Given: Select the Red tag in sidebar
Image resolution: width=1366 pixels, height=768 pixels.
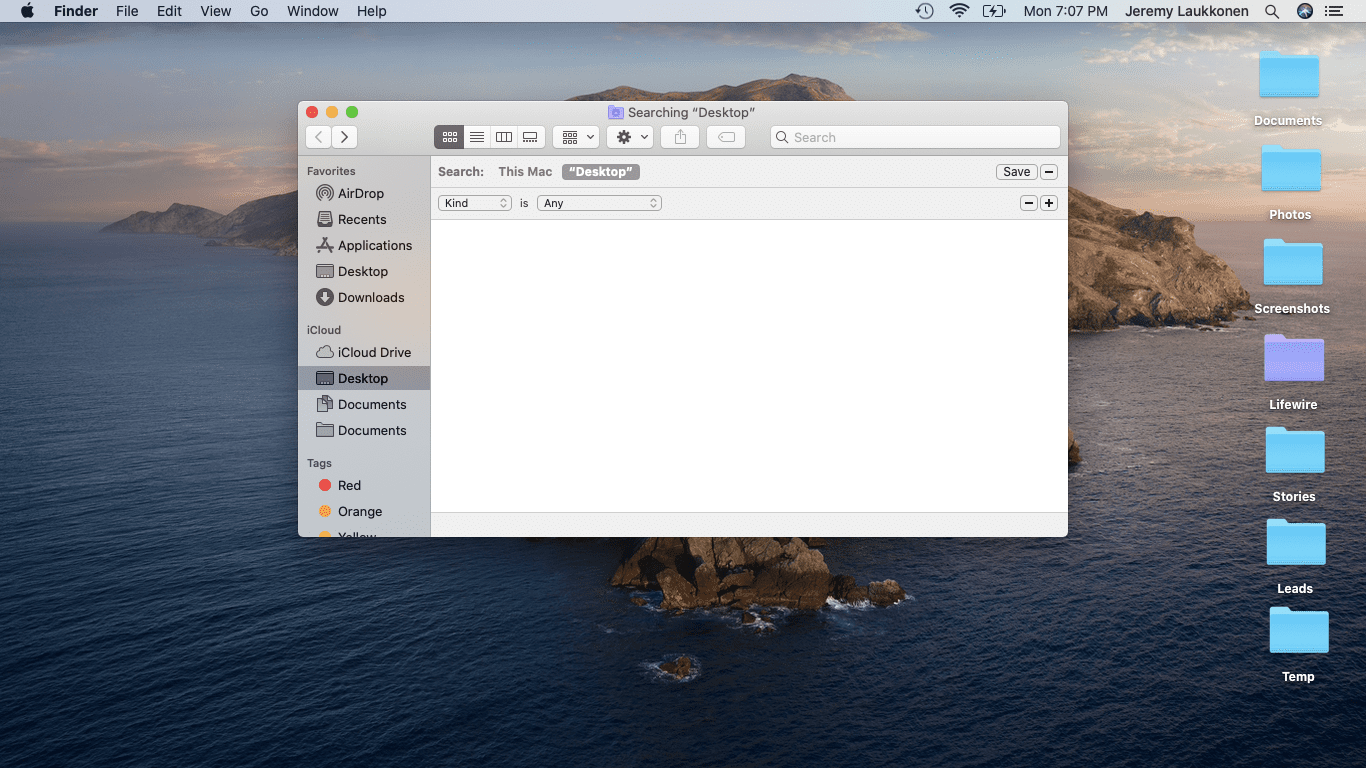Looking at the screenshot, I should coord(349,485).
